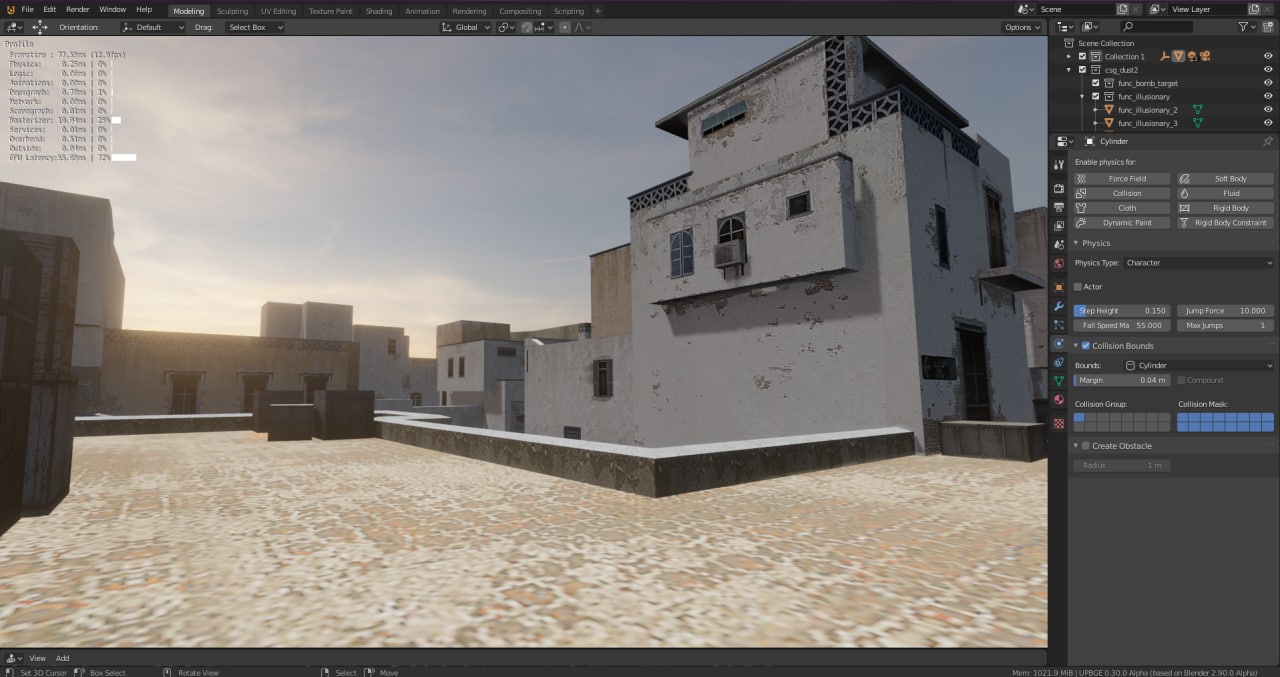This screenshot has width=1280, height=677.
Task: Open the Particles properties tab icon
Action: [1059, 325]
